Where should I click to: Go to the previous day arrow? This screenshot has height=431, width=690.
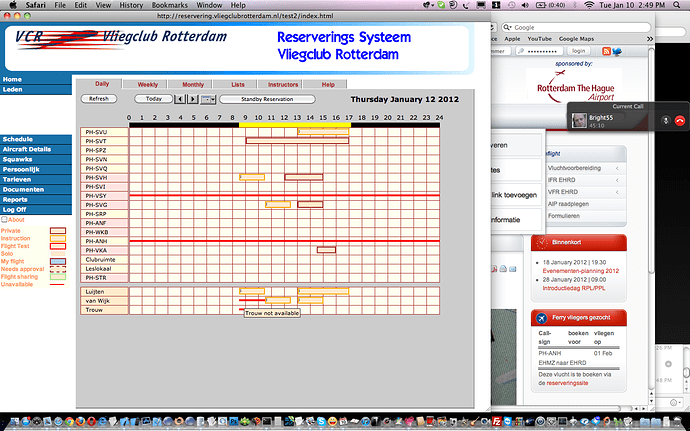click(180, 99)
